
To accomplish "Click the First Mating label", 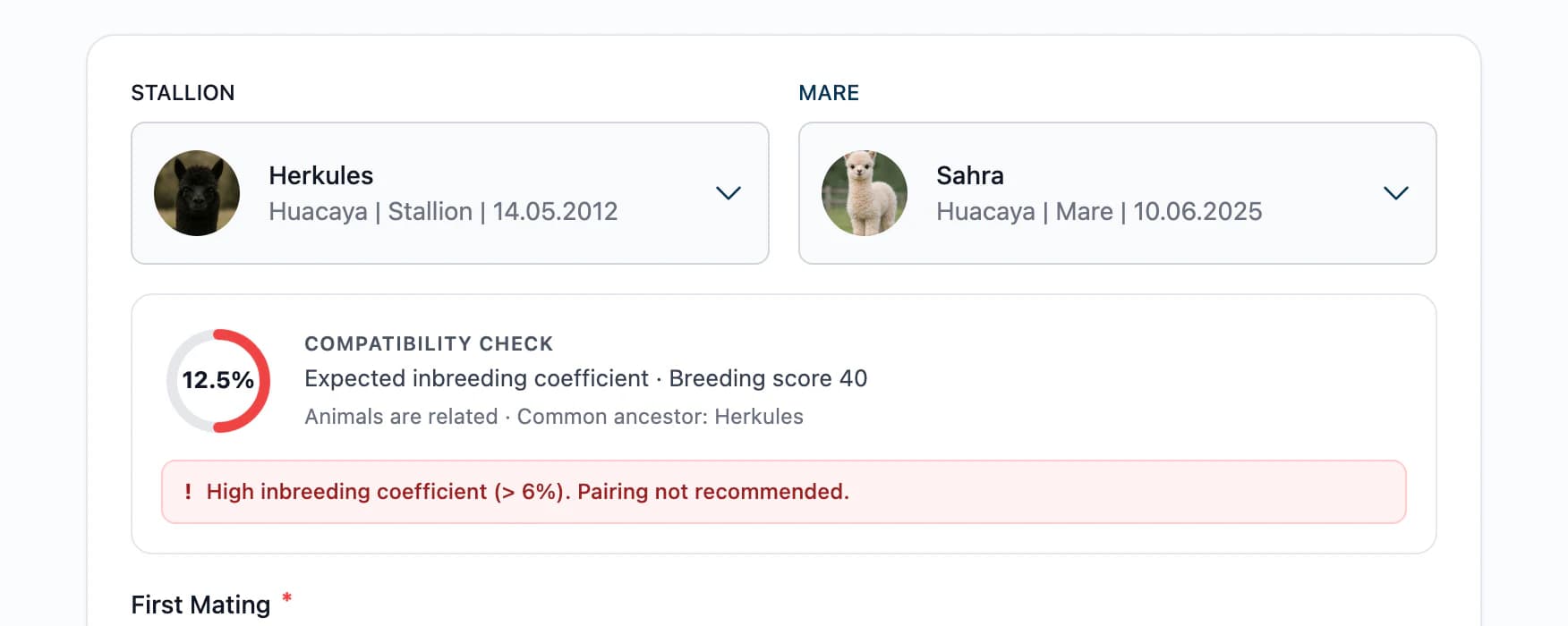I will point(200,605).
